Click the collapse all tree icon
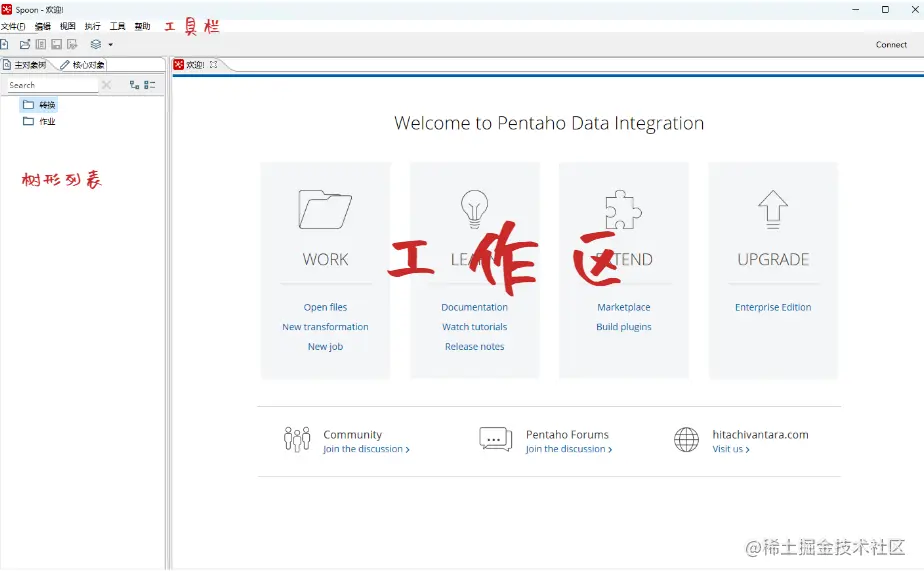 (150, 85)
